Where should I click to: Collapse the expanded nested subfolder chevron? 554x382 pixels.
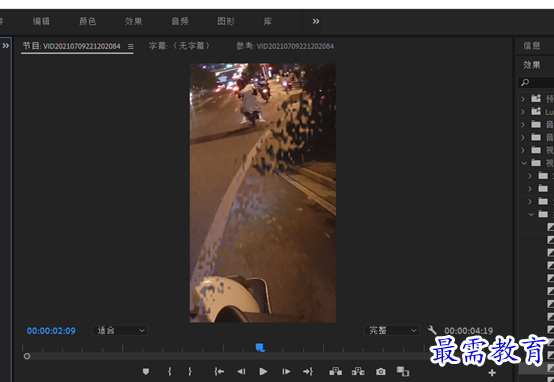click(531, 214)
